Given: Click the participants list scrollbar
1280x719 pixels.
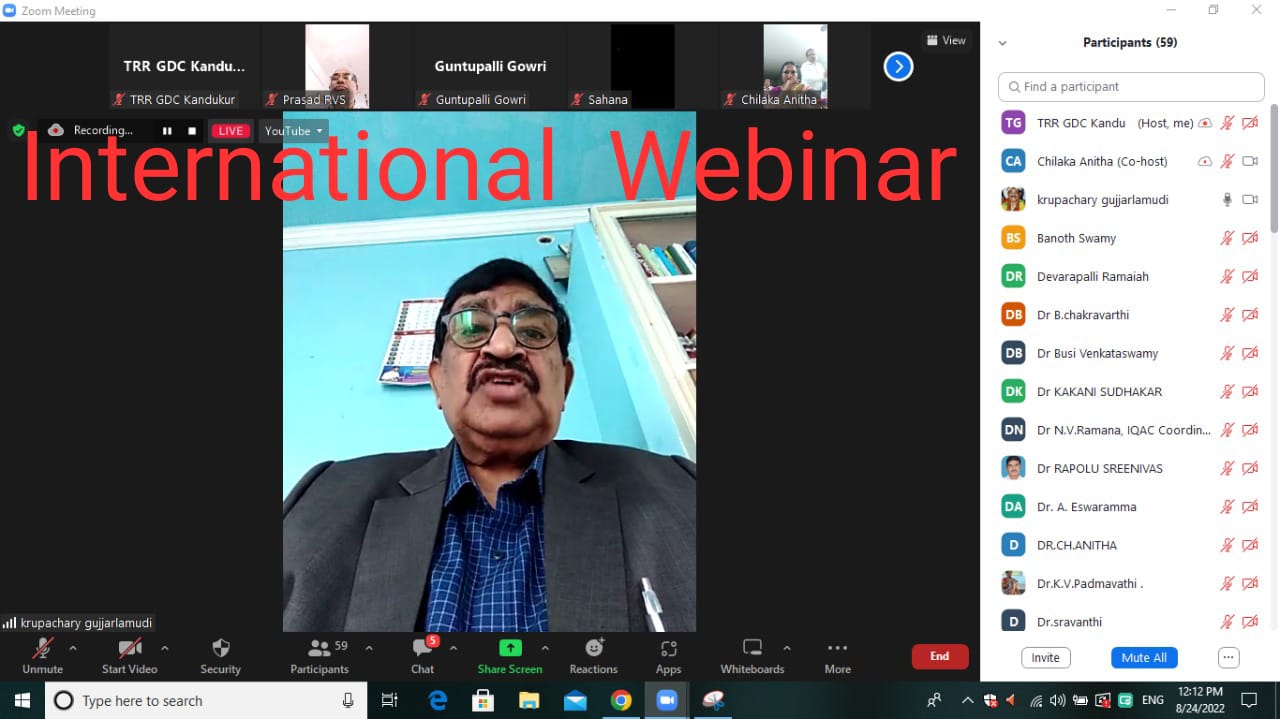Looking at the screenshot, I should click(x=1273, y=170).
